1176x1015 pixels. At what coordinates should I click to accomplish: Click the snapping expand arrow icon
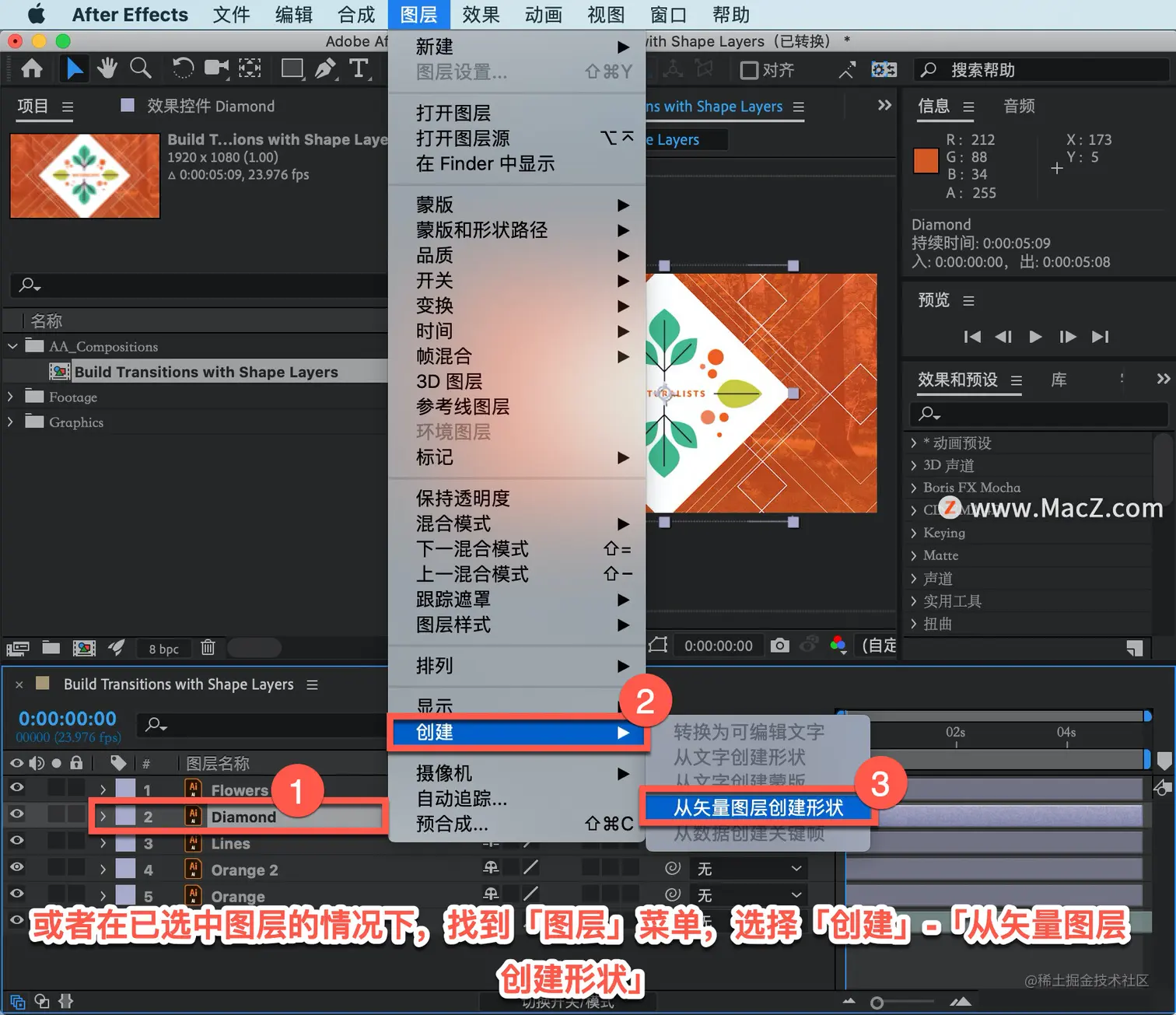point(847,70)
